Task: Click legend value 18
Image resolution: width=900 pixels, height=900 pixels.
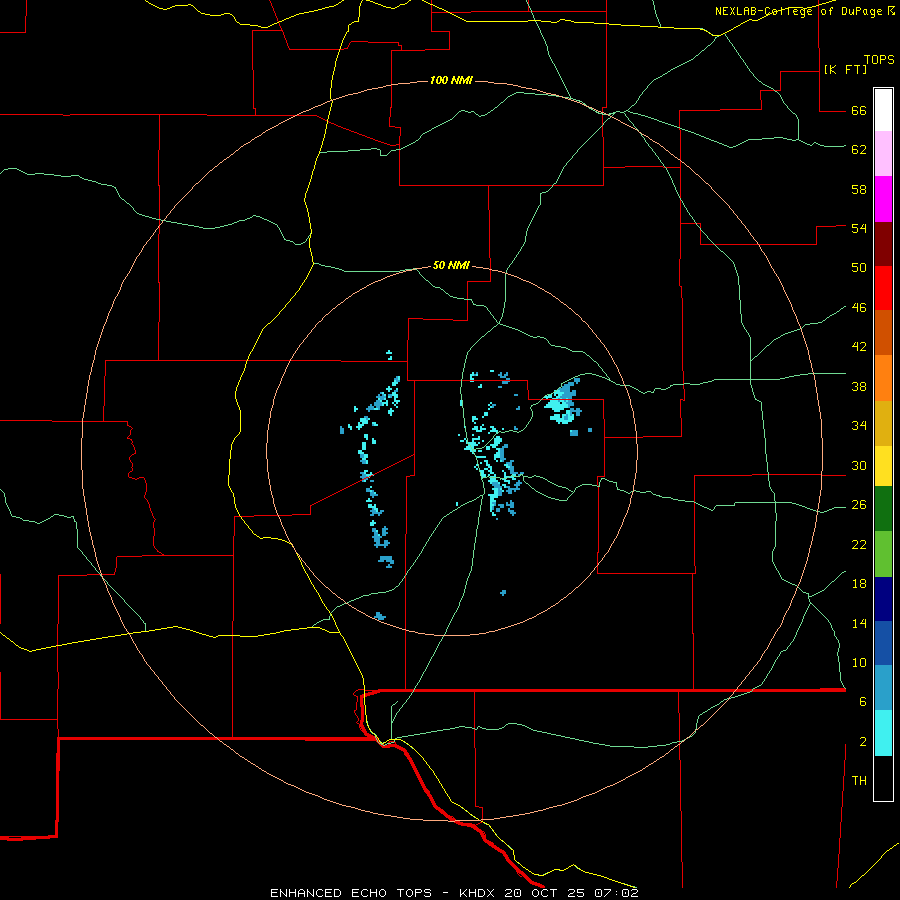Action: [859, 584]
